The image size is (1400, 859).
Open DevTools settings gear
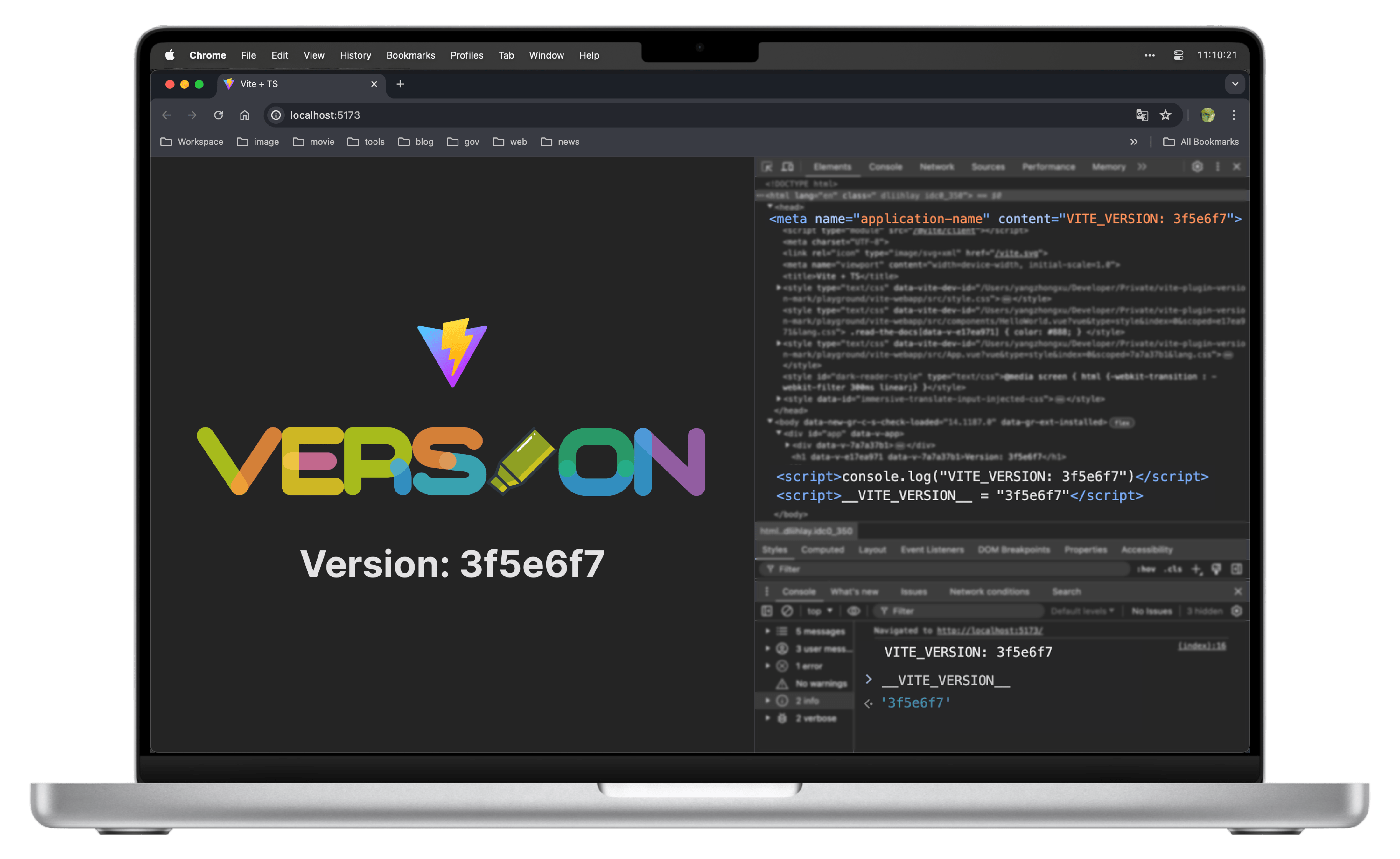click(x=1197, y=166)
